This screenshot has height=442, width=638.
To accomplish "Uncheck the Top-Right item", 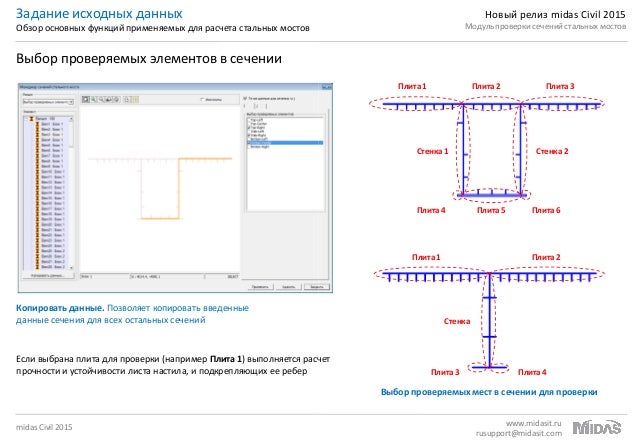I will [x=249, y=127].
